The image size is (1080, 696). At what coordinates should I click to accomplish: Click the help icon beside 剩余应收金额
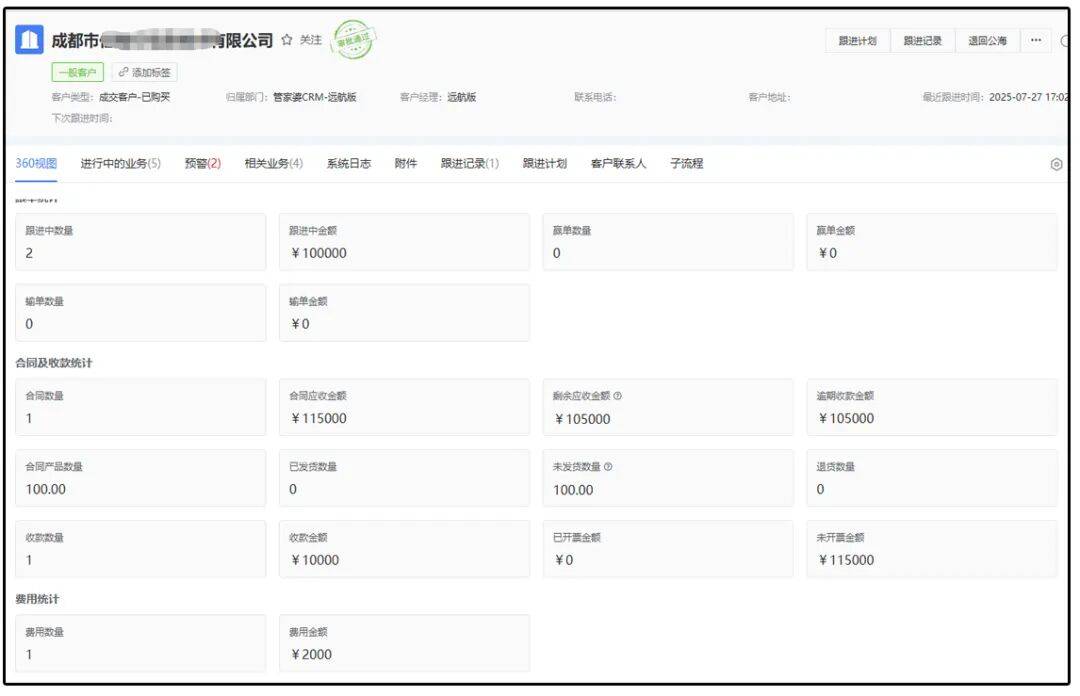click(x=618, y=396)
